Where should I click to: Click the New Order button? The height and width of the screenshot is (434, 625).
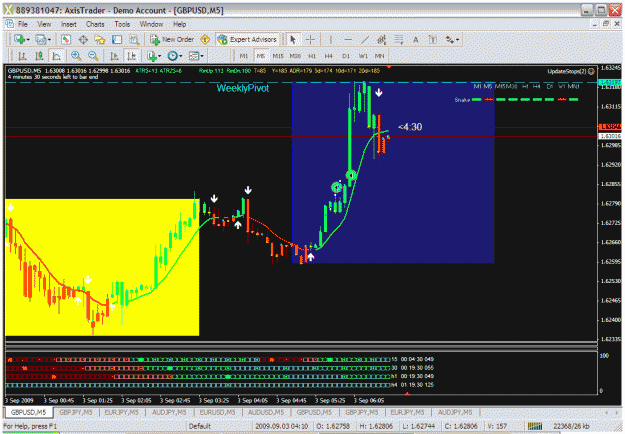pos(172,39)
